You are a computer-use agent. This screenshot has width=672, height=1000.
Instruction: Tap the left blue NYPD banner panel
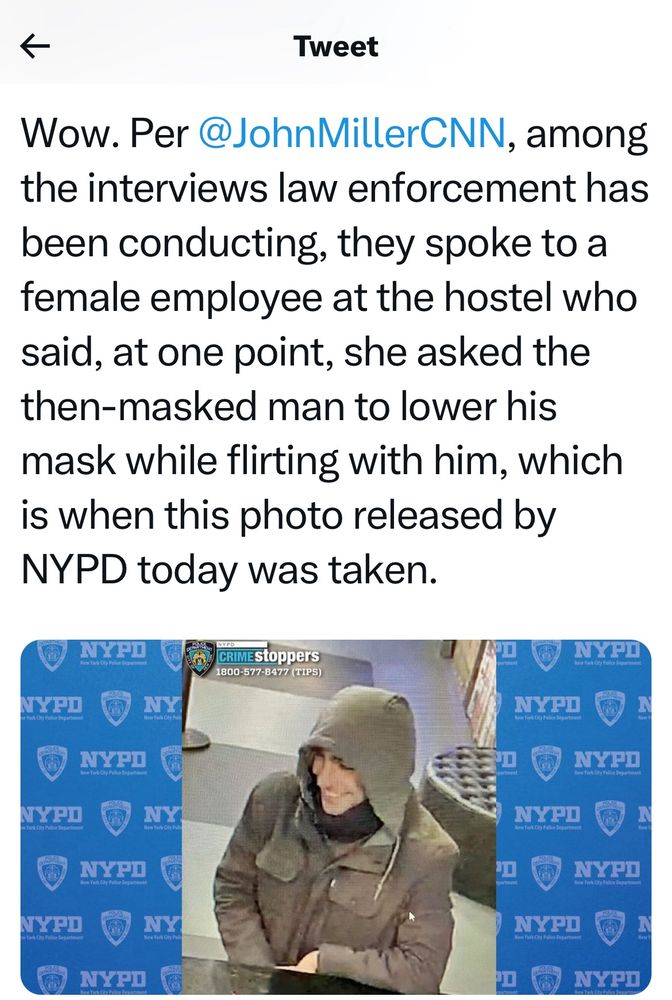[x=102, y=816]
